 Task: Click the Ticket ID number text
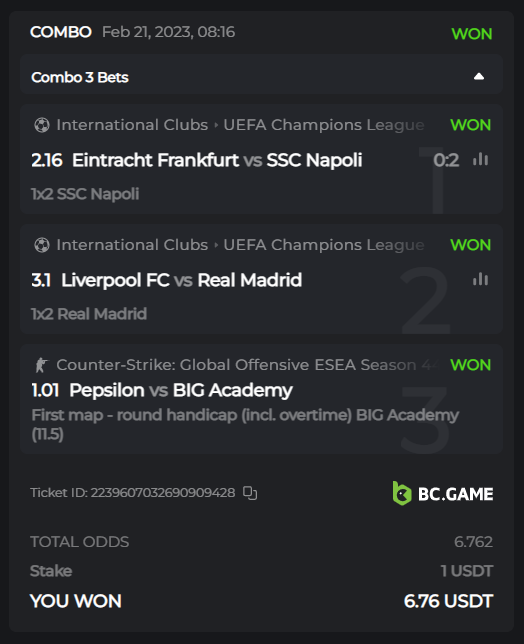[x=163, y=492]
